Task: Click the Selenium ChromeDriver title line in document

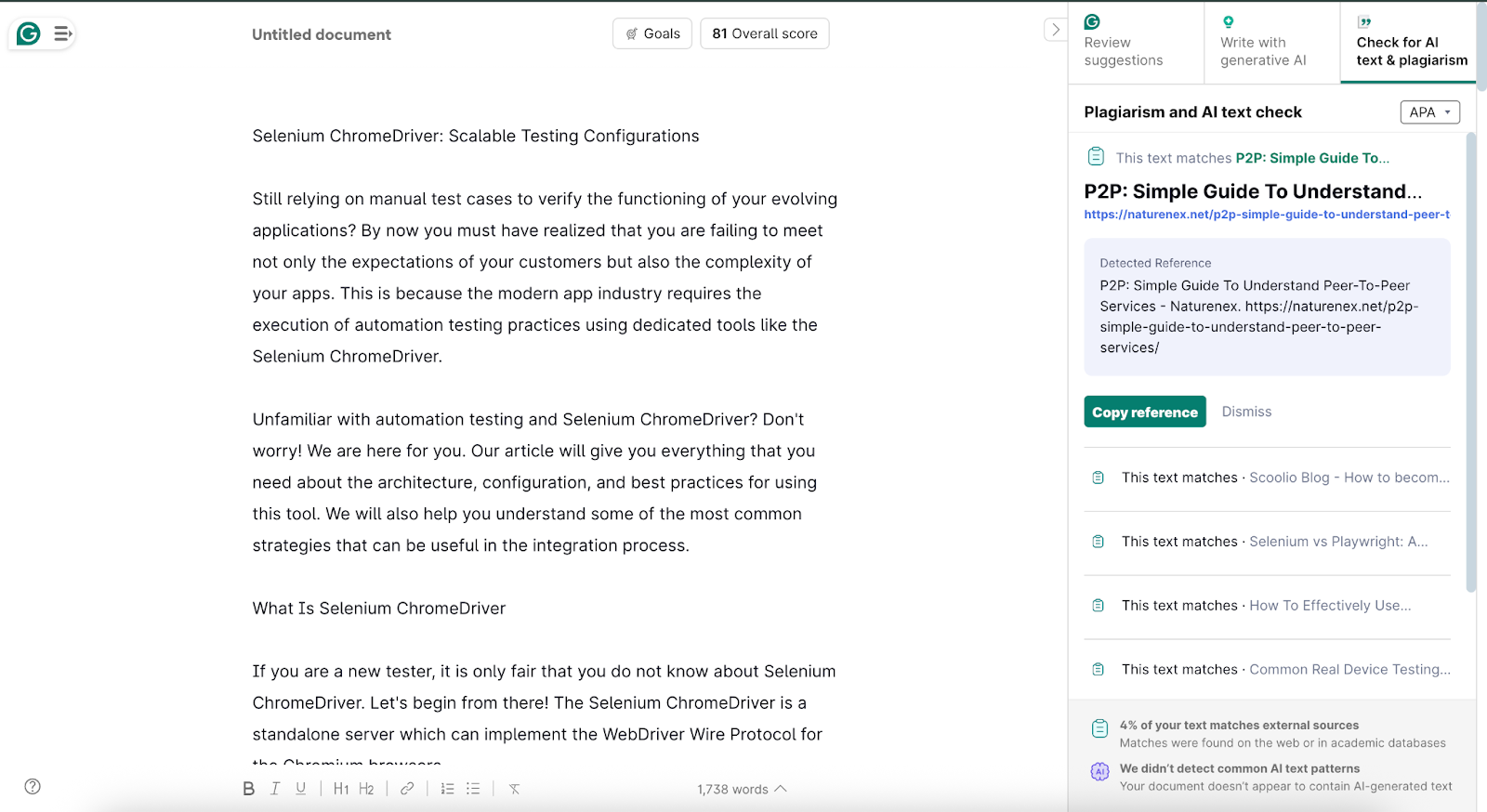Action: (476, 136)
